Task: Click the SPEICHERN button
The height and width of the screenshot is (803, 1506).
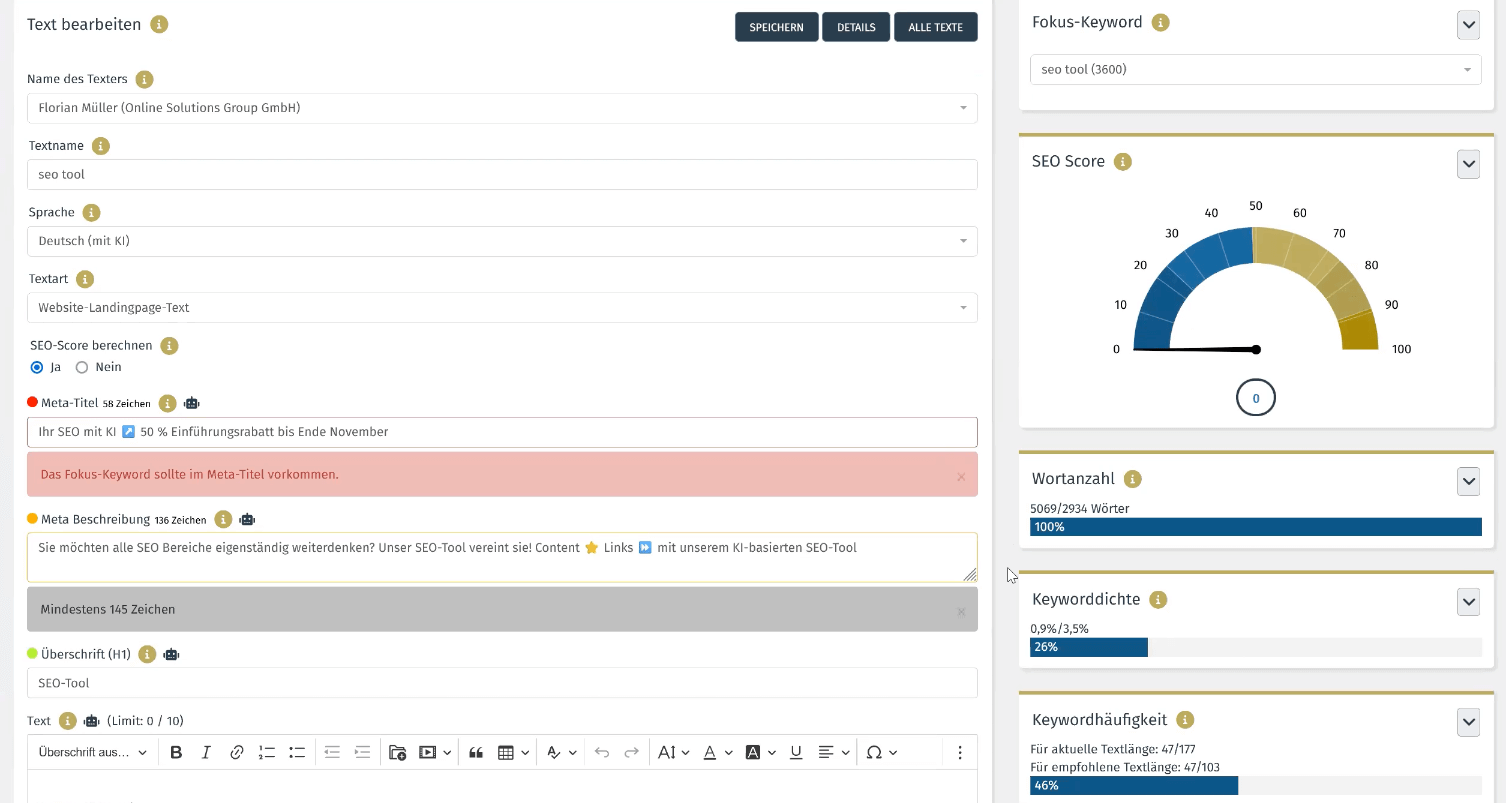Action: 776,27
